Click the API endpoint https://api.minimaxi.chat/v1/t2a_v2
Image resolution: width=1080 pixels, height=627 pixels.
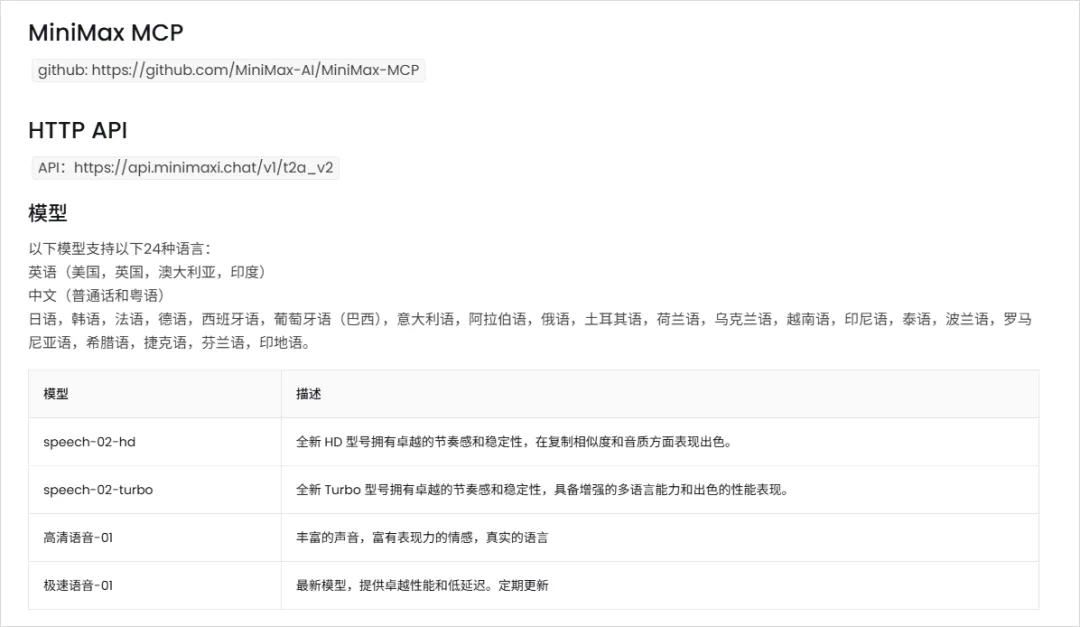point(204,167)
